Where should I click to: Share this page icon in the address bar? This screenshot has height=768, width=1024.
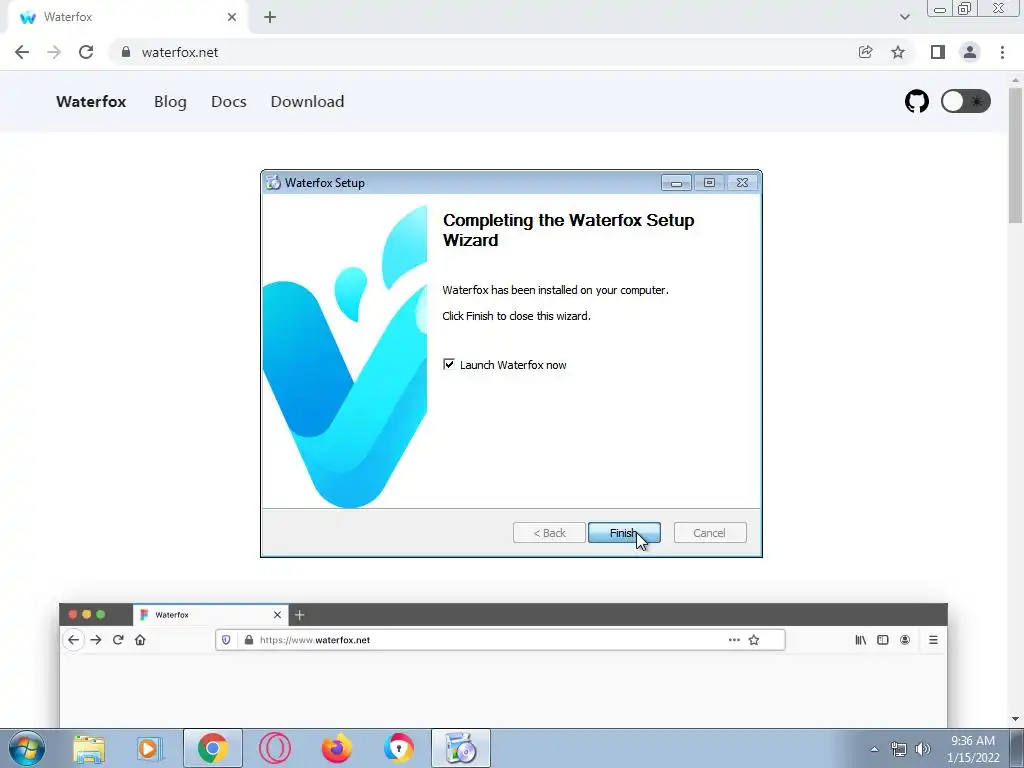(866, 52)
